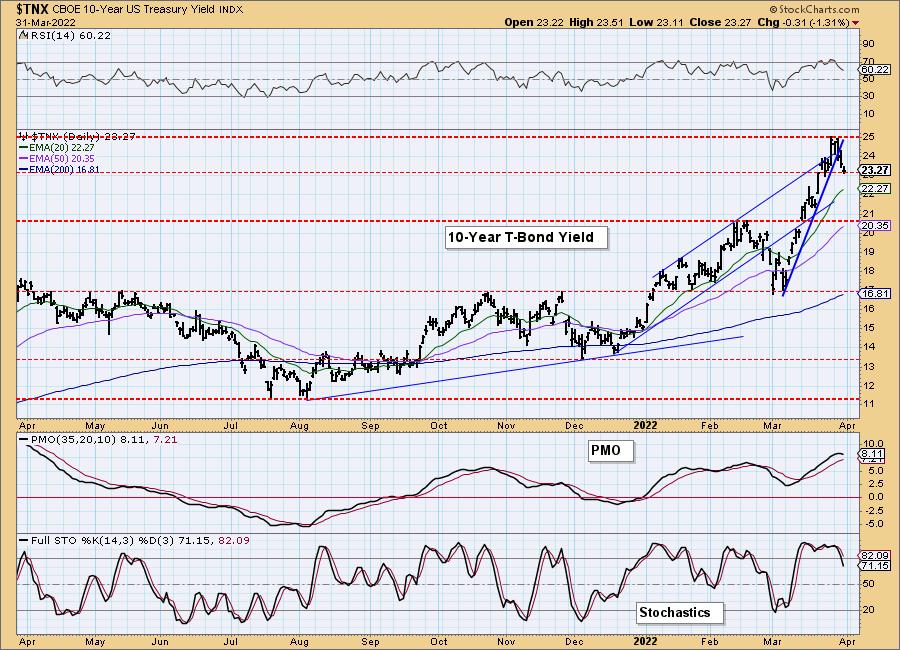Click the 25 level on the price scale
The width and height of the screenshot is (900, 650).
(x=868, y=137)
